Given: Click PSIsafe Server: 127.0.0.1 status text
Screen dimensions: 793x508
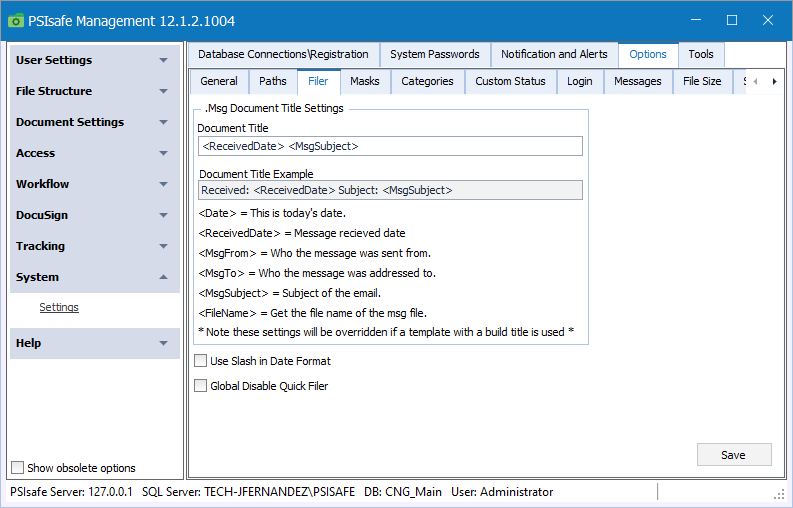Looking at the screenshot, I should (71, 492).
